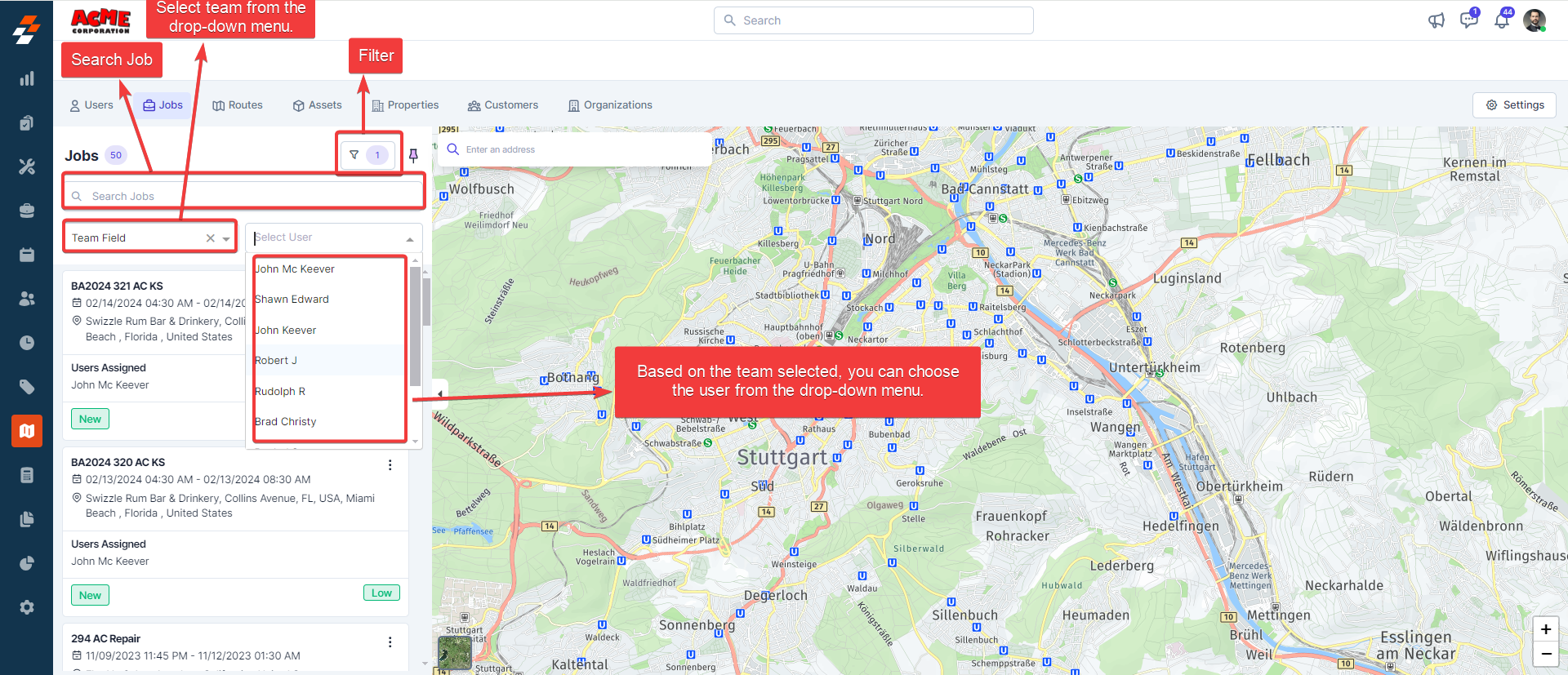The width and height of the screenshot is (1568, 675).
Task: Expand the Team Field dropdown arrow
Action: 226,238
